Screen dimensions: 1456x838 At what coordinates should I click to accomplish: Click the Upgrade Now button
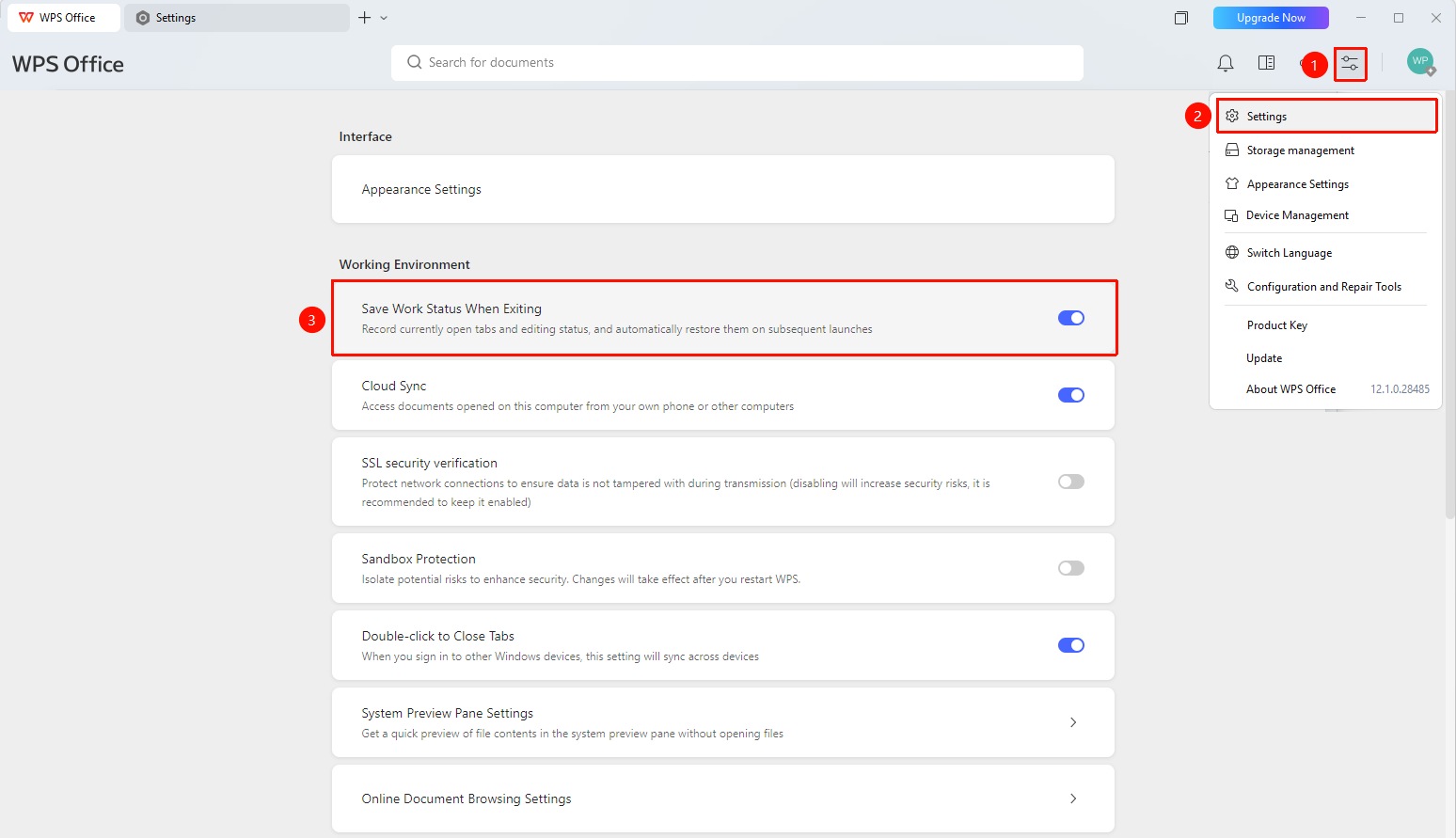[1271, 18]
